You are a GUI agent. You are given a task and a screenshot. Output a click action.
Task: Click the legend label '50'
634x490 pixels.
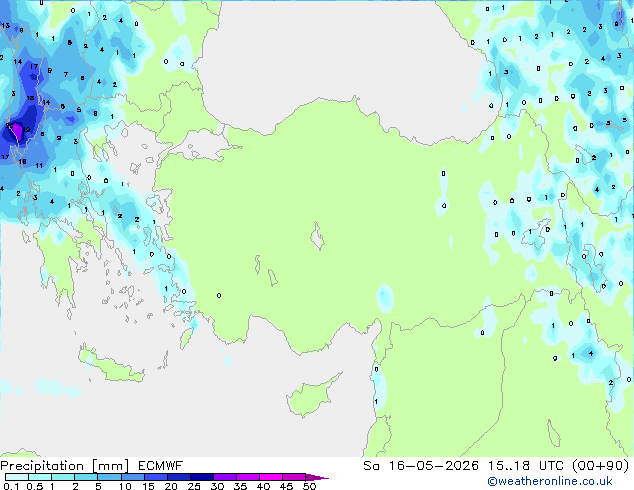point(309,486)
